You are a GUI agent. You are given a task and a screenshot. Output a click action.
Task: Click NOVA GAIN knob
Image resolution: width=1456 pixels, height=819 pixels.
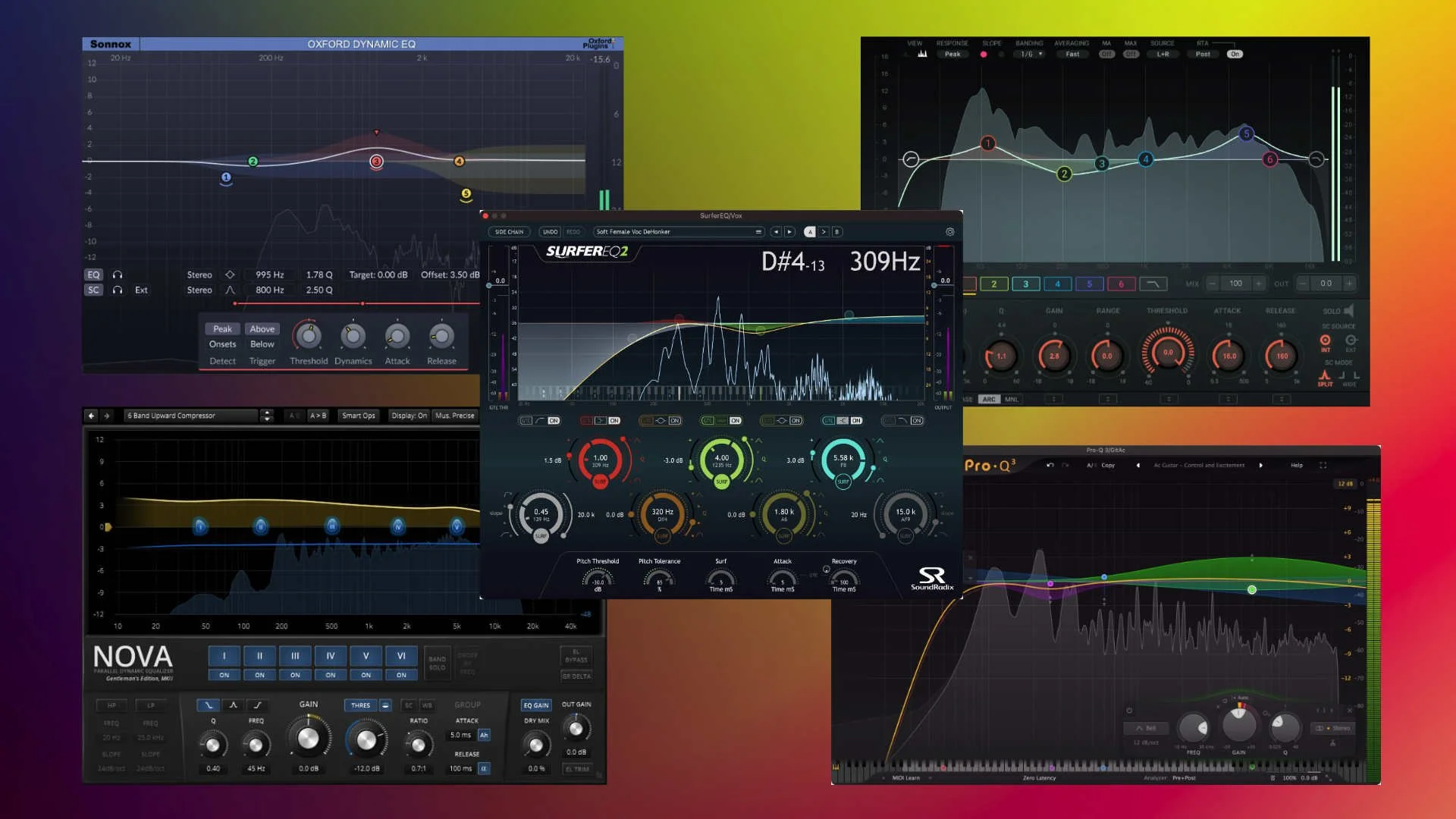point(309,738)
